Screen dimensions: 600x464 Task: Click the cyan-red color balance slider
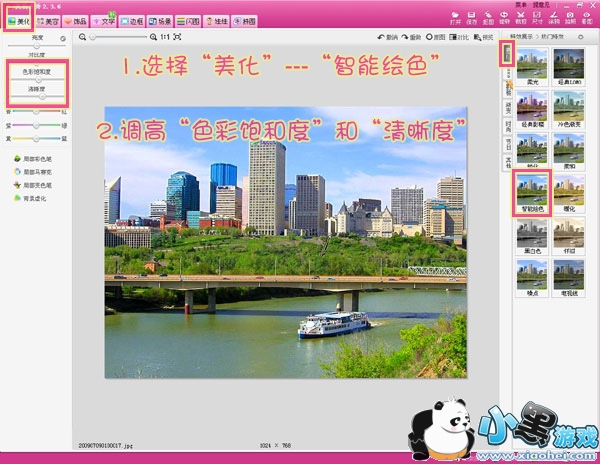pyautogui.click(x=36, y=112)
